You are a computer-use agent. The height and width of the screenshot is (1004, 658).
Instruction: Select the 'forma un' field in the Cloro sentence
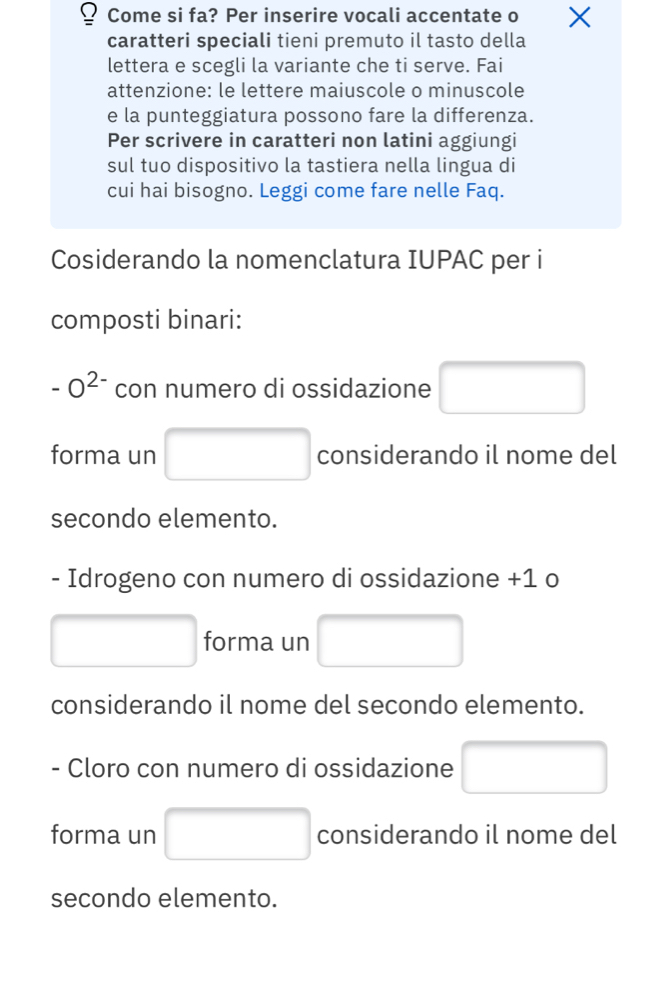[x=237, y=834]
